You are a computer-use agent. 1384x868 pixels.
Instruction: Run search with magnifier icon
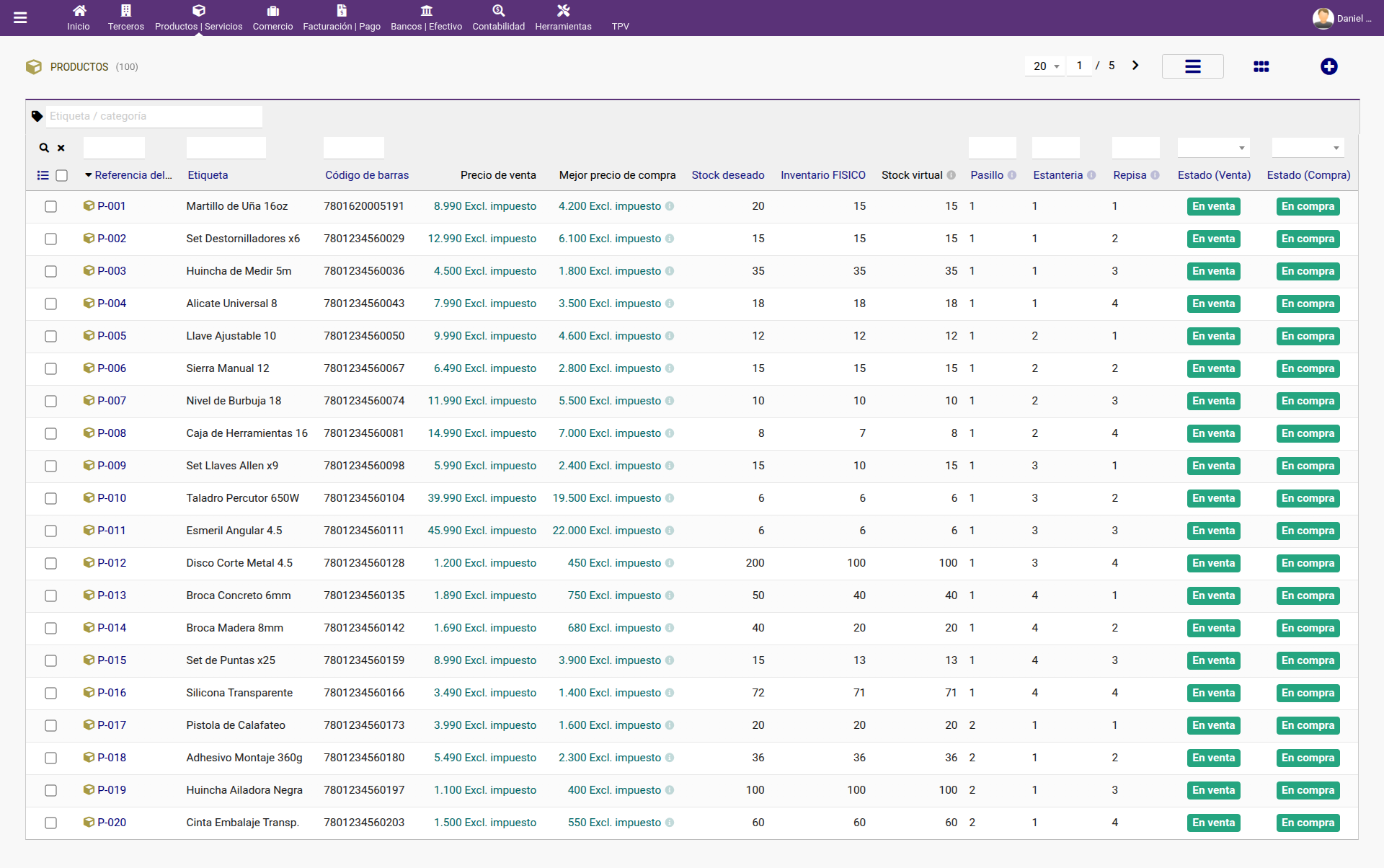tap(44, 148)
